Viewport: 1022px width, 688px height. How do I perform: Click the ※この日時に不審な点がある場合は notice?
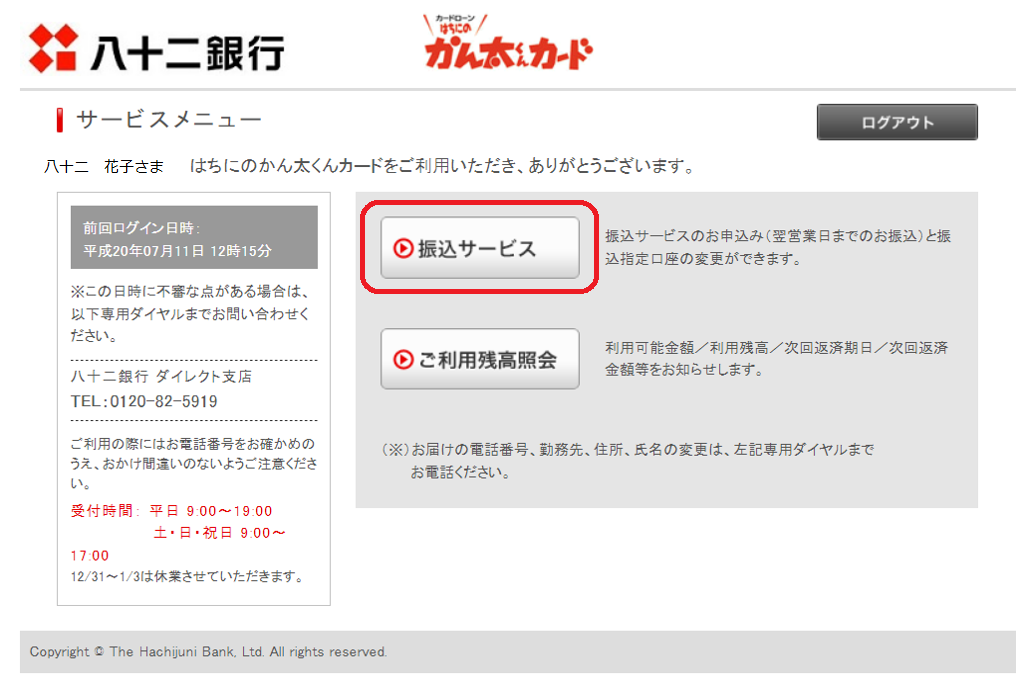[x=190, y=313]
